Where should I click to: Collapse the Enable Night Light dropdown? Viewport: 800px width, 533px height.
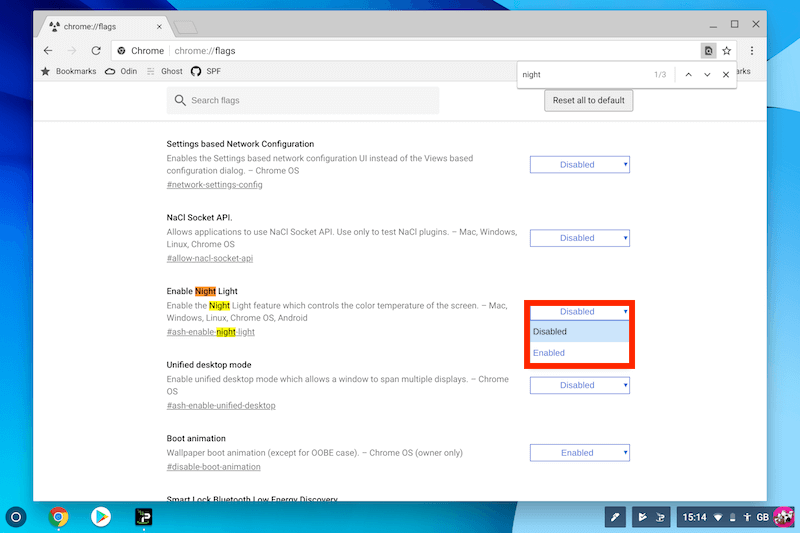(580, 312)
